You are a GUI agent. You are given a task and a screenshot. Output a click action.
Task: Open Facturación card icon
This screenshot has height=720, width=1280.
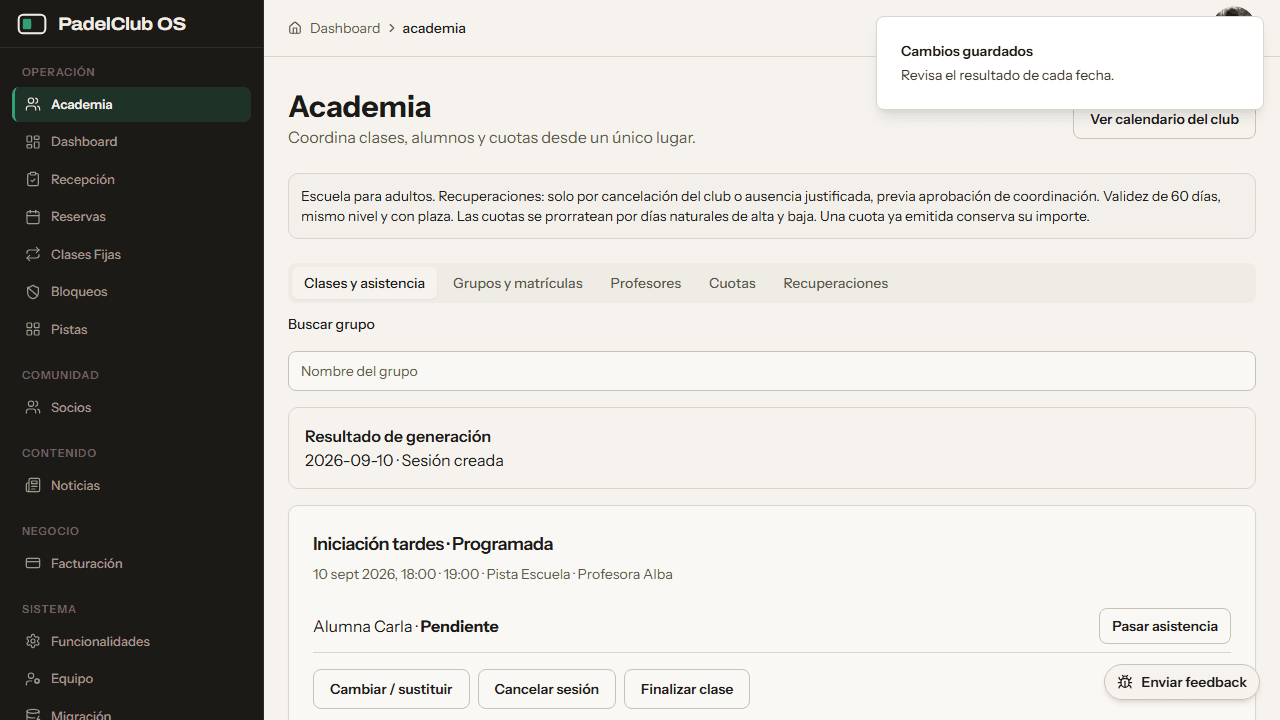click(33, 563)
